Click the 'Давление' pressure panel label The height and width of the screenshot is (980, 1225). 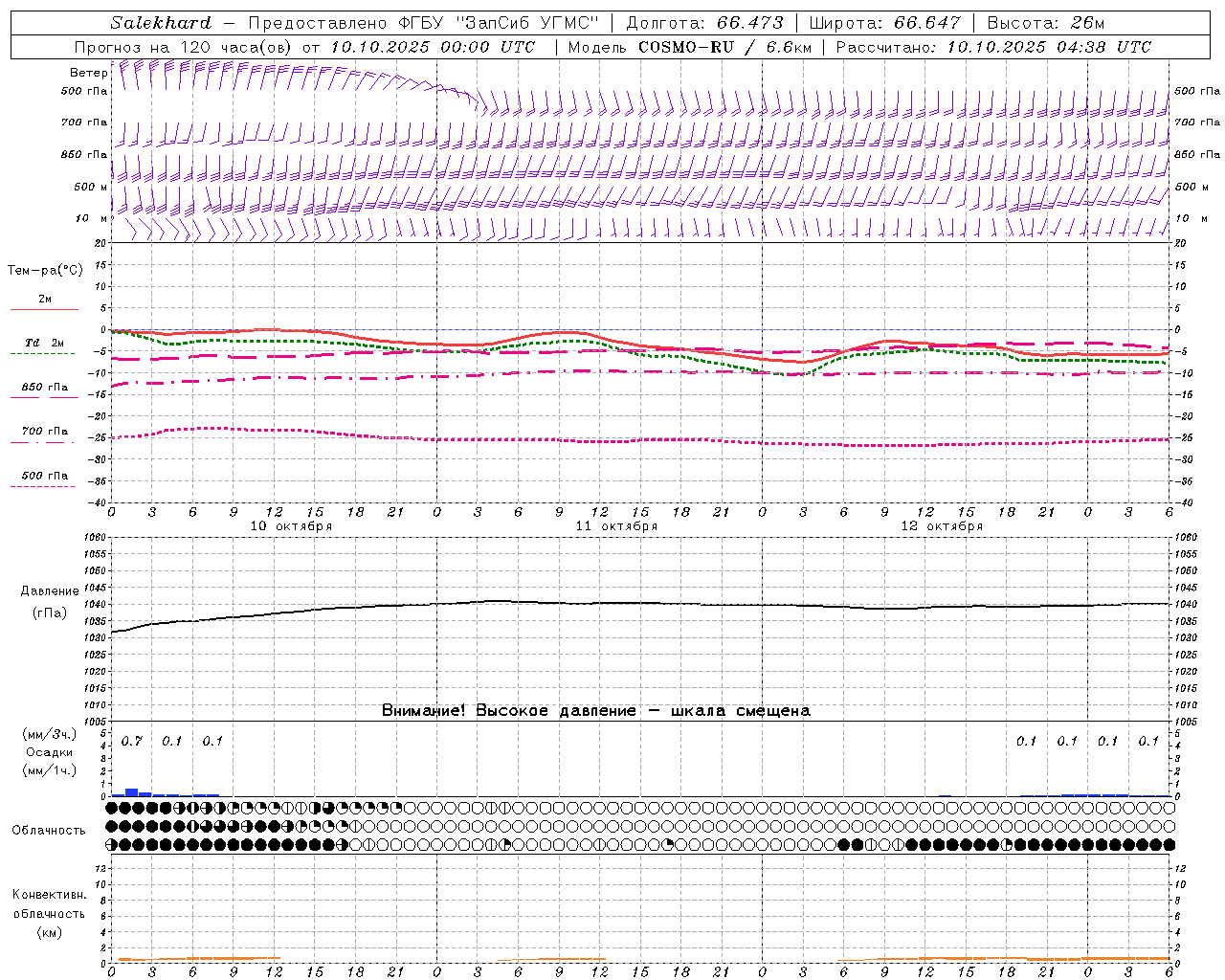pos(50,591)
